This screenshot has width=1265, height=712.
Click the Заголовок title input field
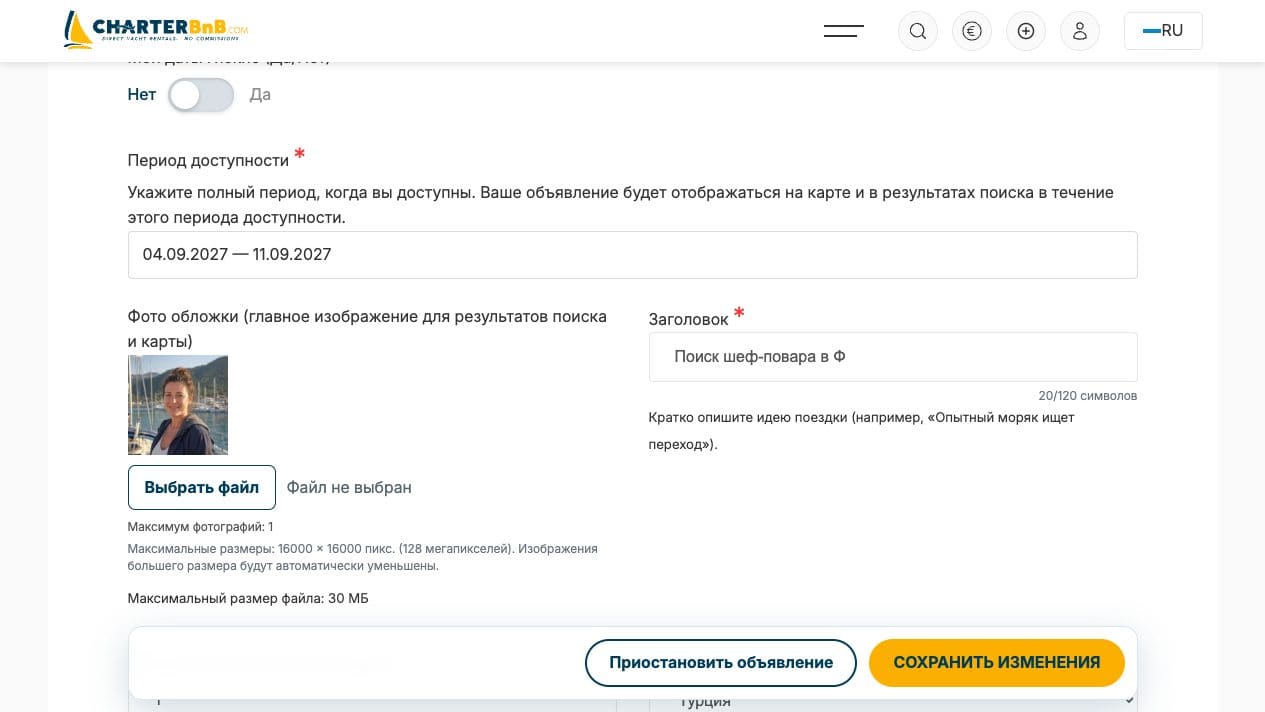[x=893, y=357]
